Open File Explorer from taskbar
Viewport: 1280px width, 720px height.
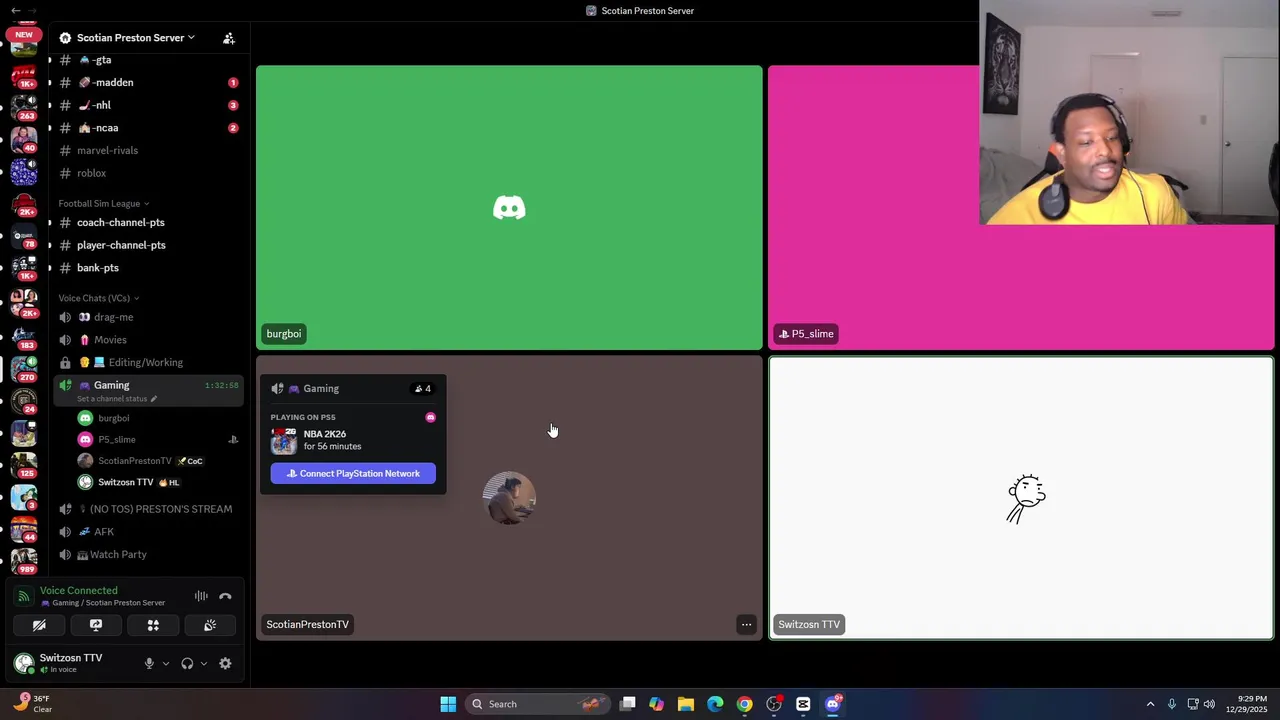point(686,704)
